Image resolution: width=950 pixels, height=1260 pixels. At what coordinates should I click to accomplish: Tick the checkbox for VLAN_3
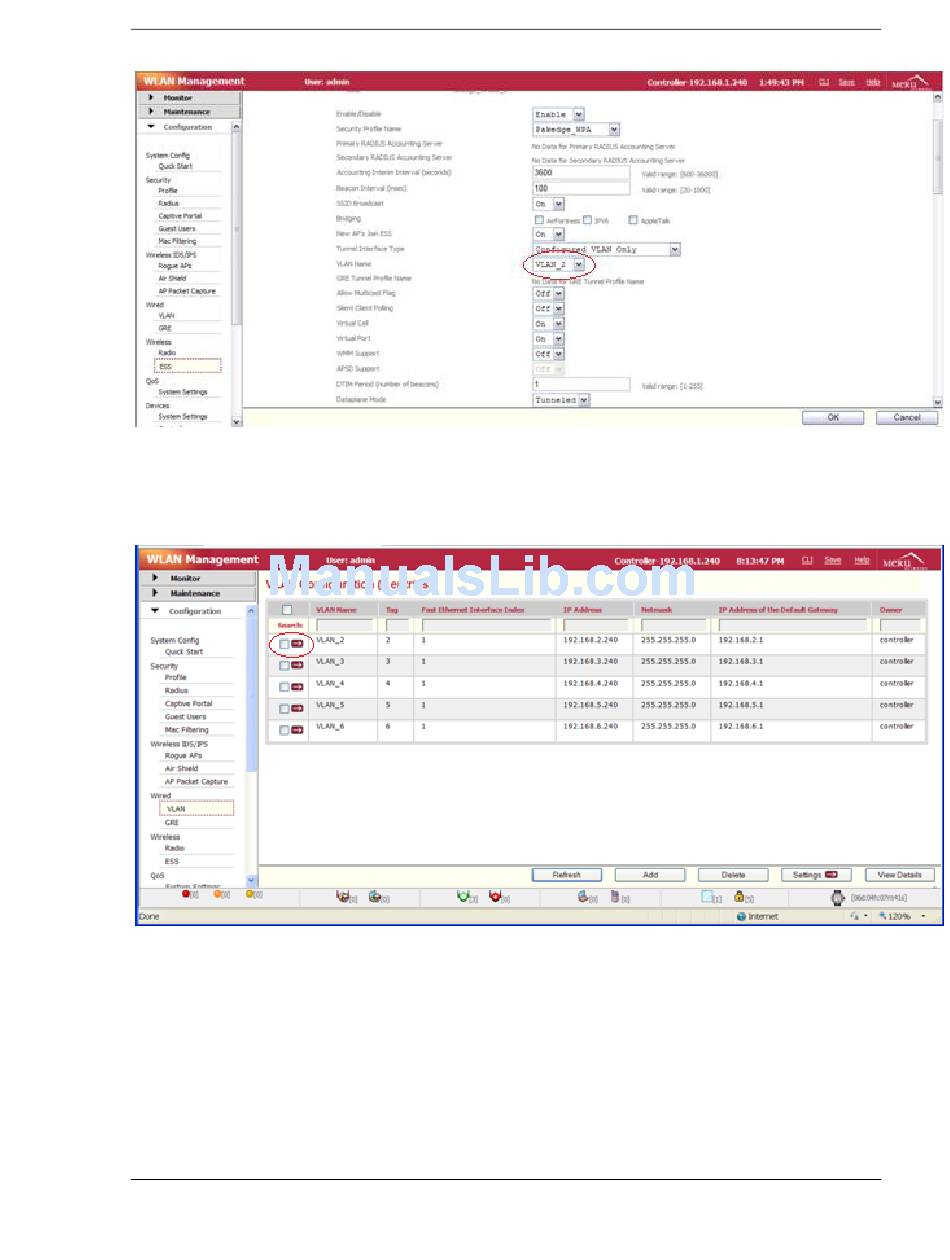point(284,666)
